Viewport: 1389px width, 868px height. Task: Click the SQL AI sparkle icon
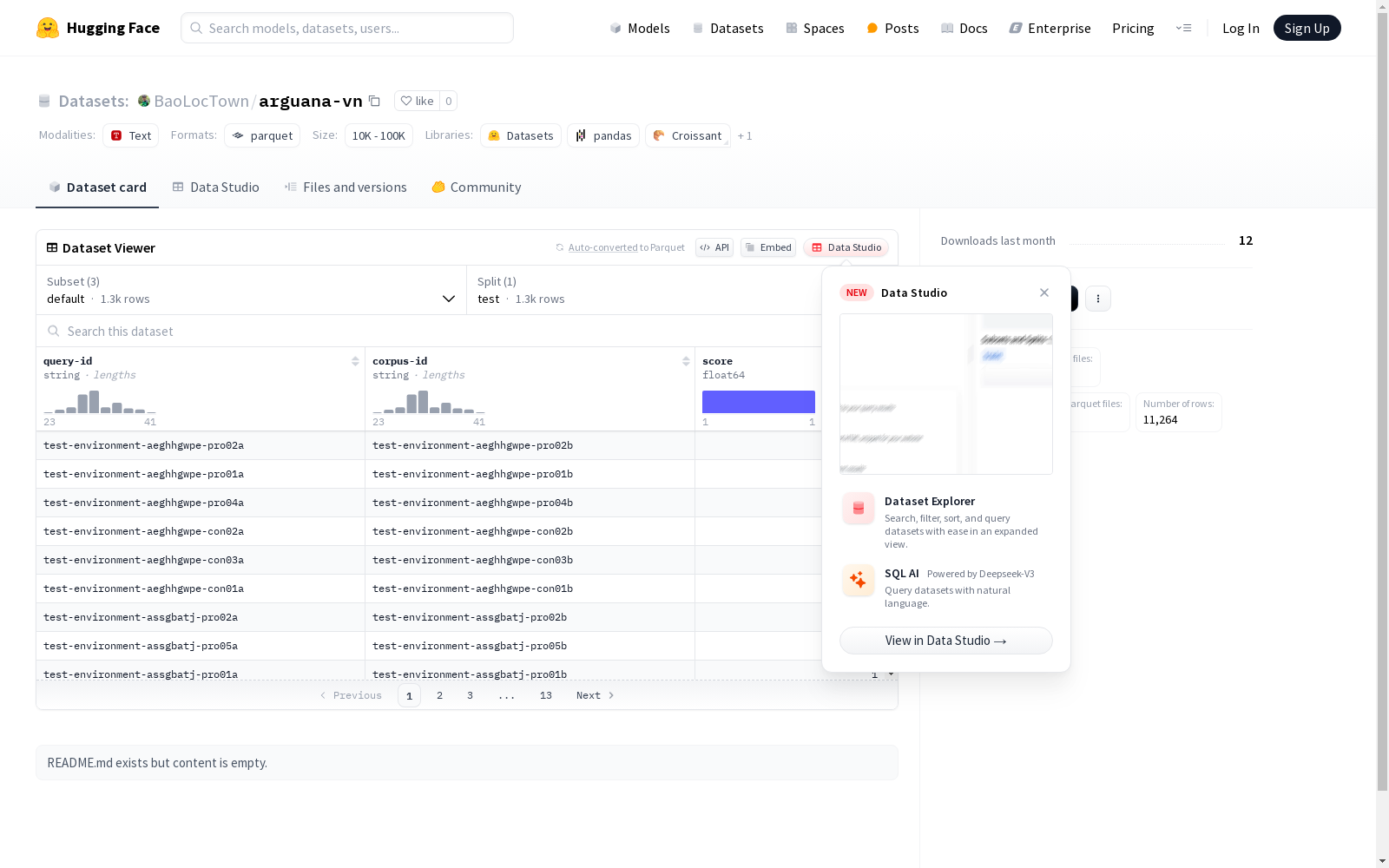click(x=859, y=580)
